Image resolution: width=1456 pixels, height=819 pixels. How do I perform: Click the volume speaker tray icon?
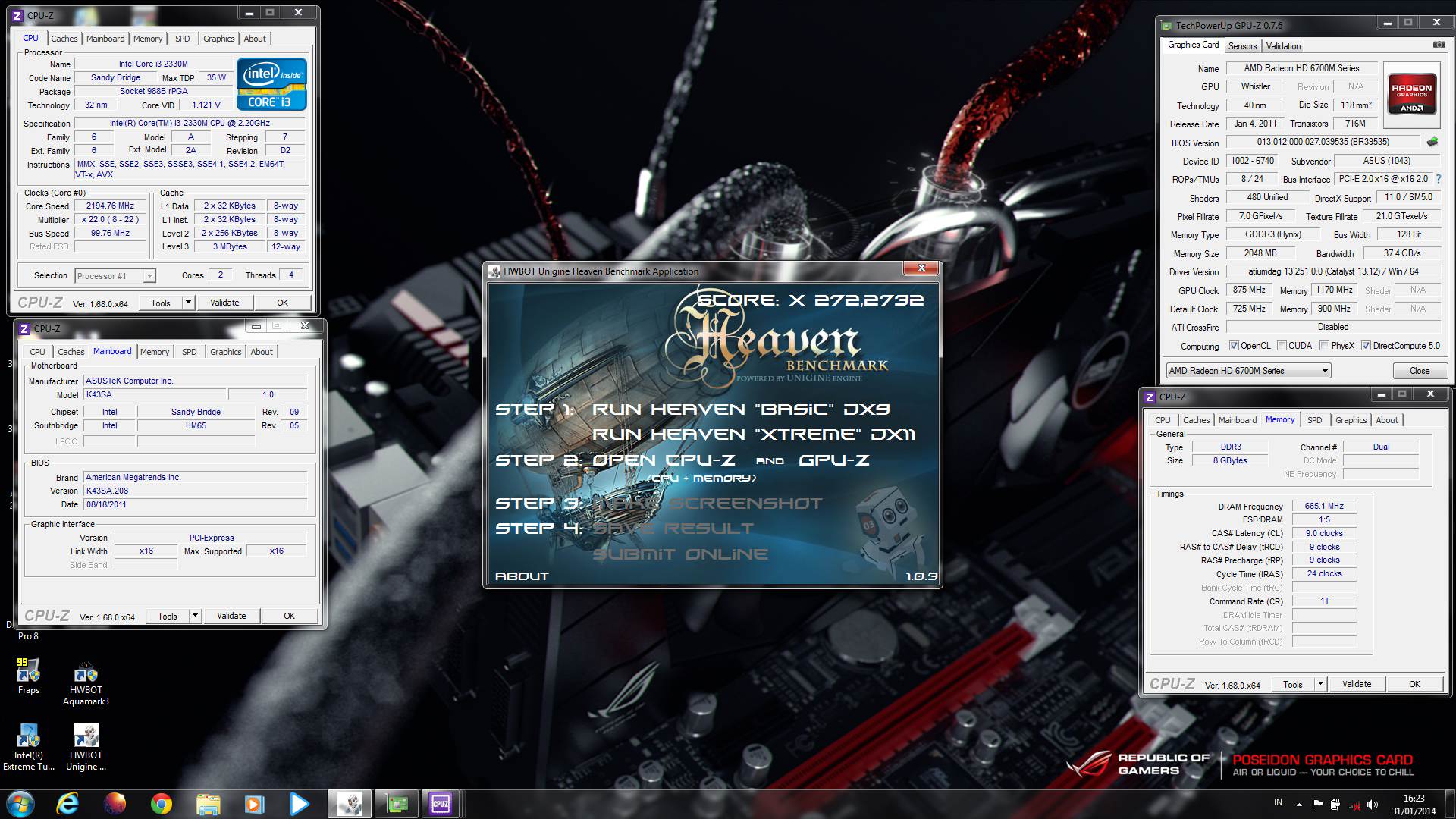pos(1373,805)
